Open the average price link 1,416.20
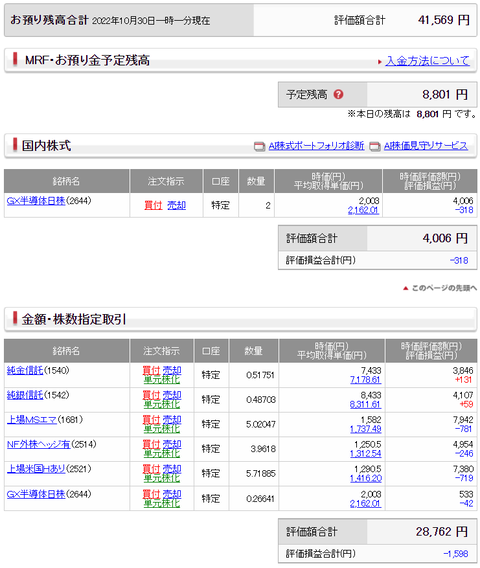 pyautogui.click(x=366, y=479)
